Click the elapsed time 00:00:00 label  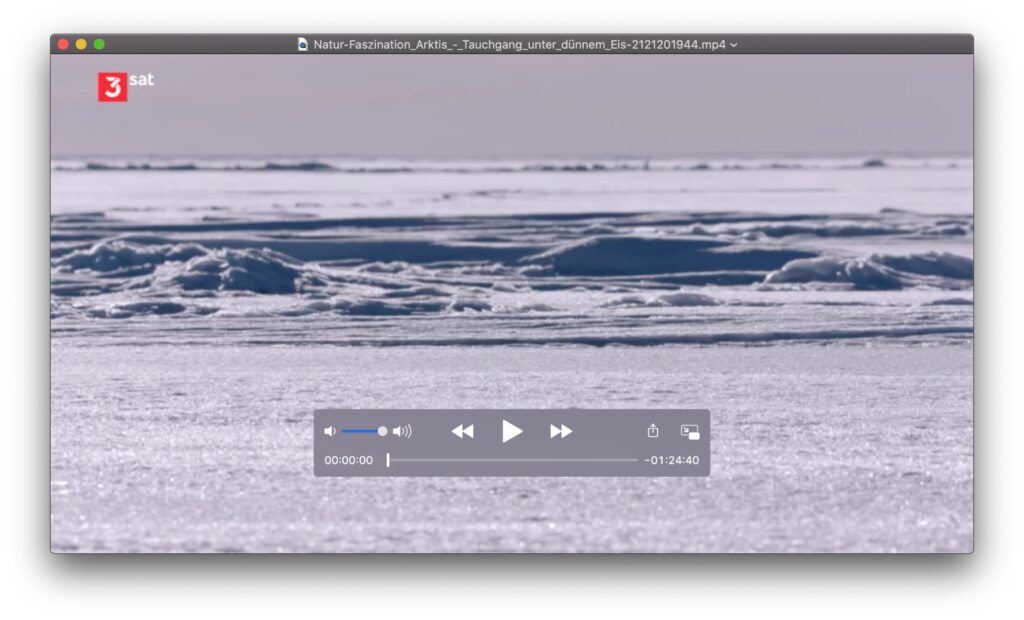click(348, 461)
